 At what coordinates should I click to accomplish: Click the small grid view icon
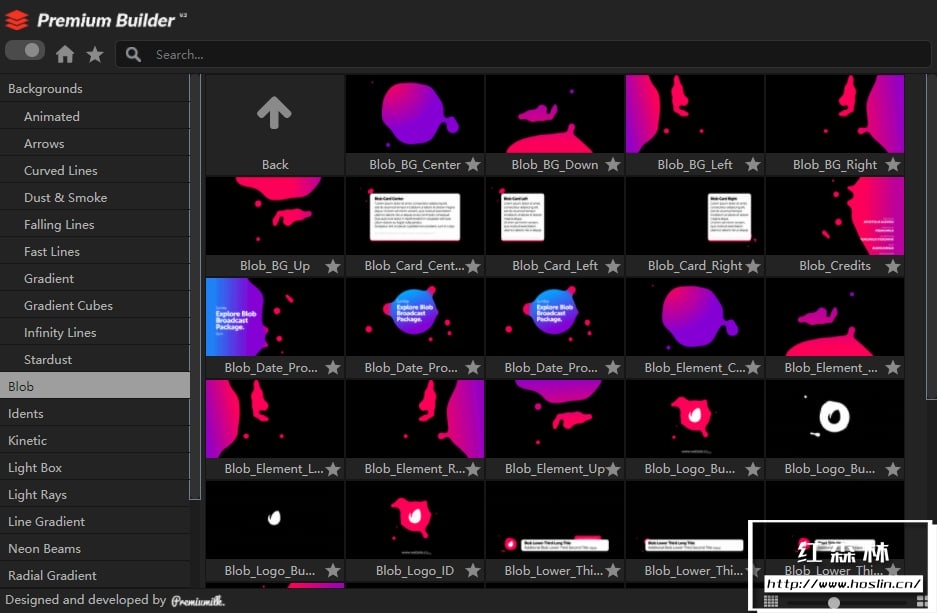point(771,601)
